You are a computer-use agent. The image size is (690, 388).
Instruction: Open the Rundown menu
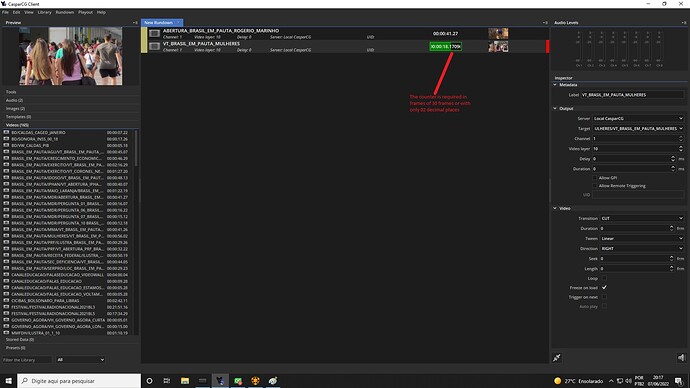click(65, 12)
